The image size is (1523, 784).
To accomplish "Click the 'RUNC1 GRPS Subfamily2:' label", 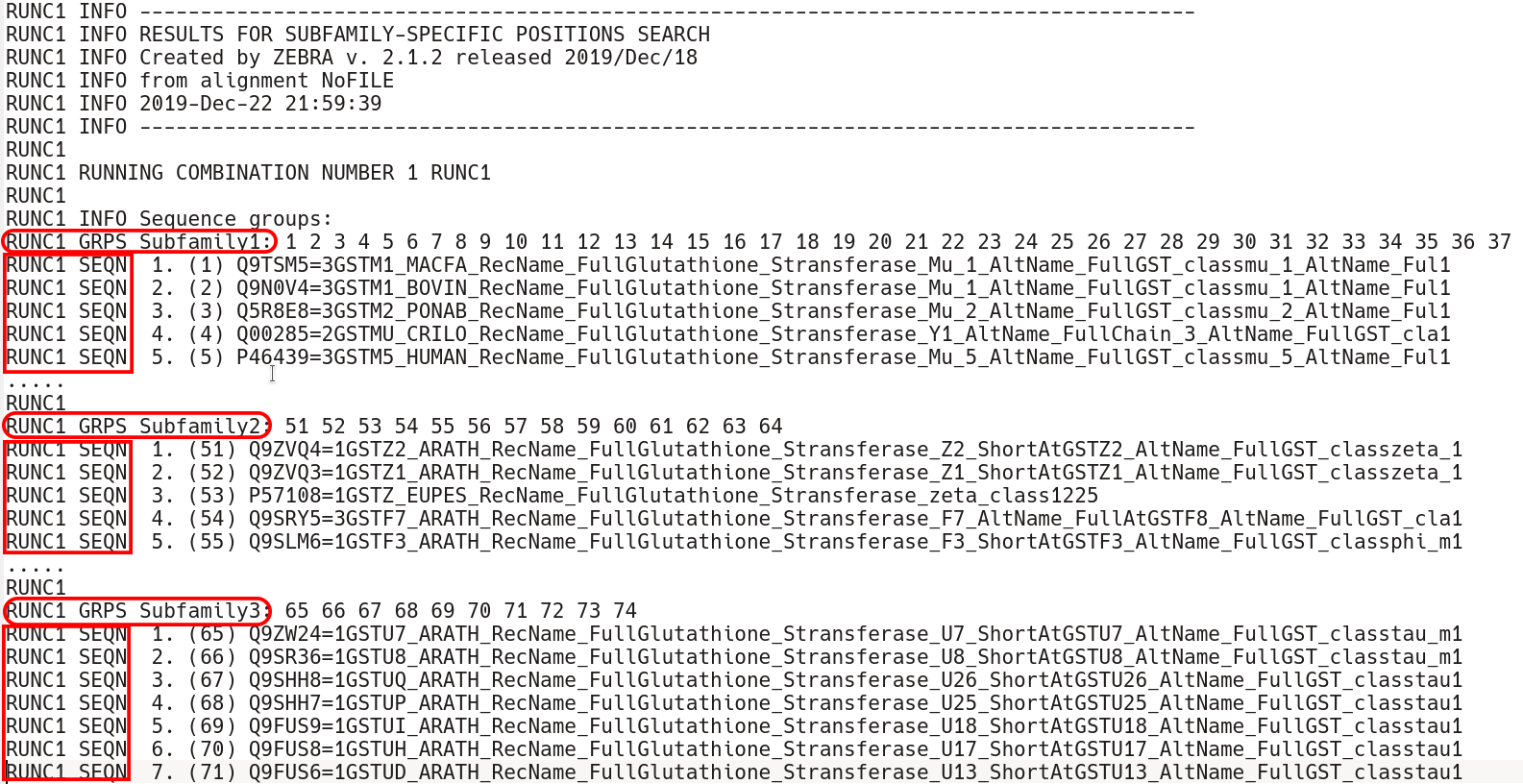I will (x=139, y=427).
